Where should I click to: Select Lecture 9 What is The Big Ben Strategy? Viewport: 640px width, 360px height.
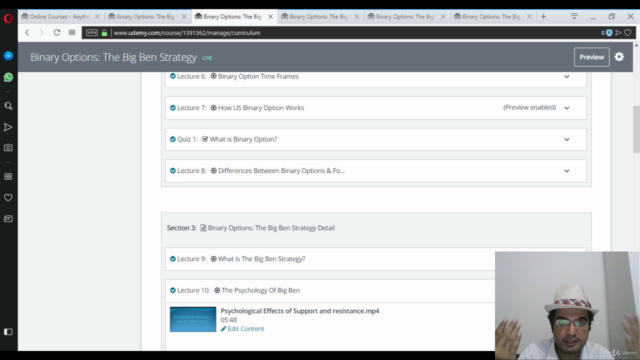coord(262,259)
